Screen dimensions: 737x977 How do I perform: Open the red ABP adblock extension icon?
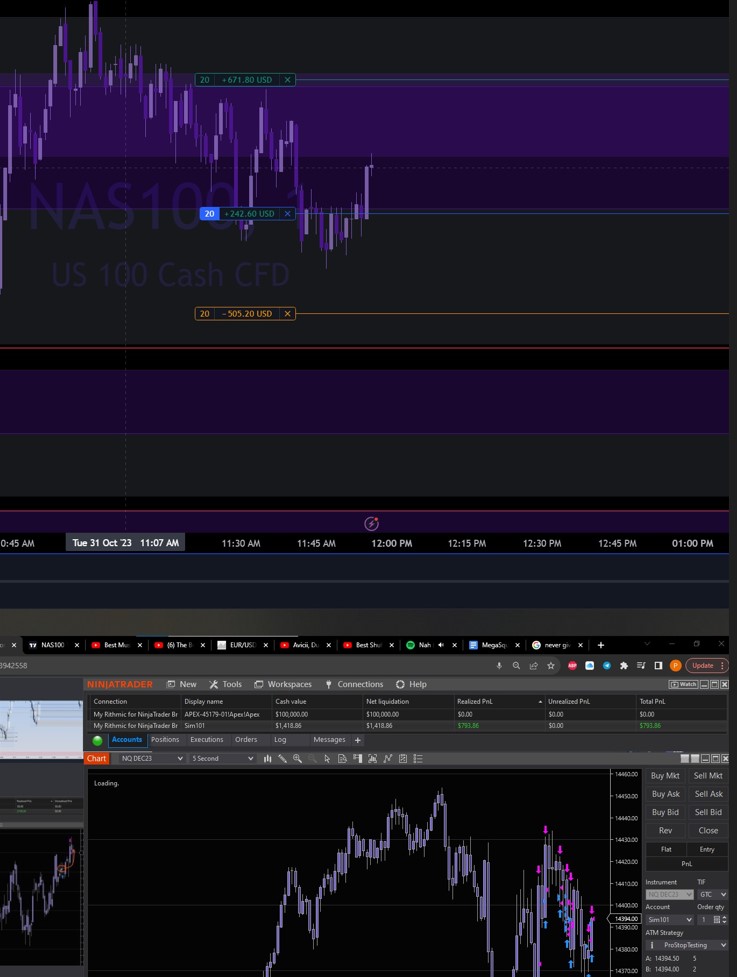coord(572,665)
